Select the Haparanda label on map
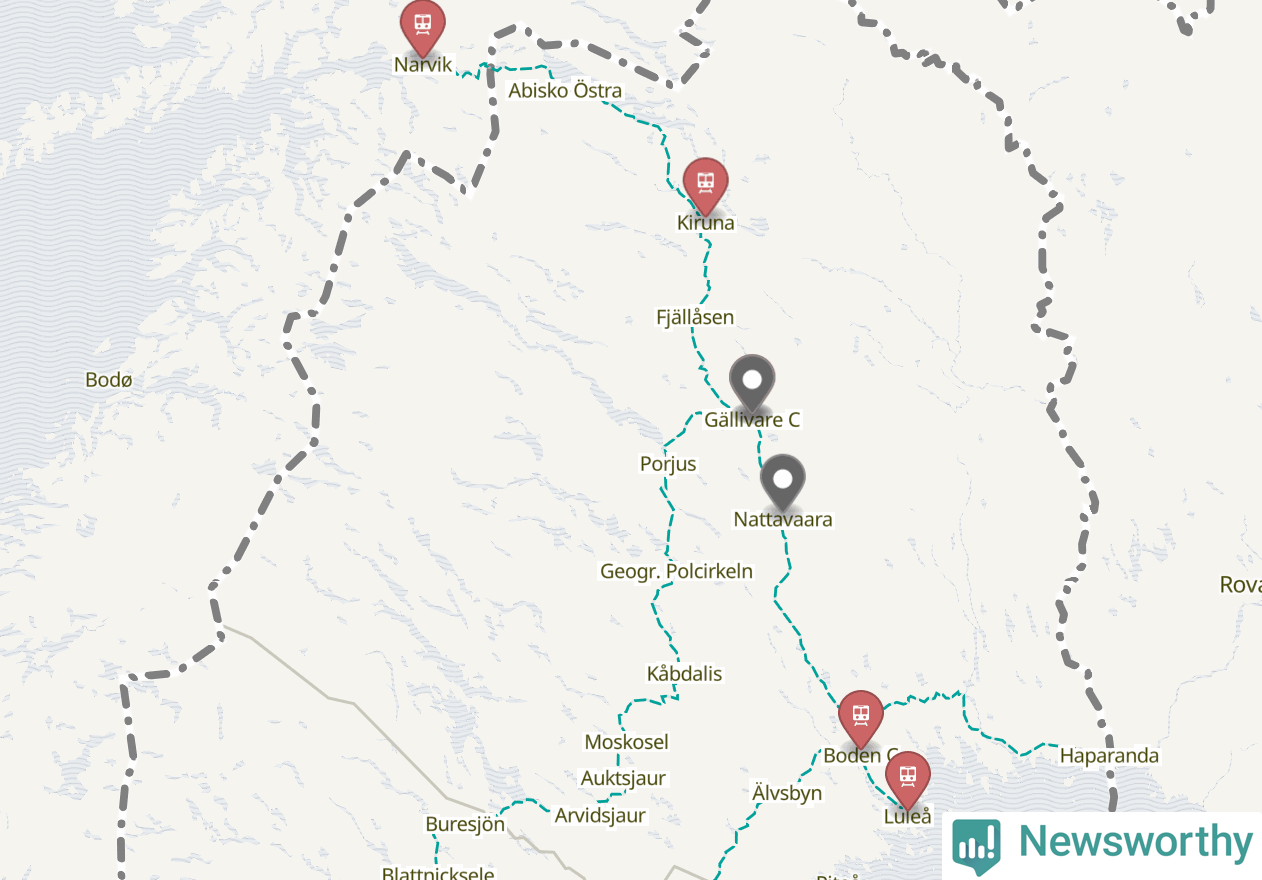 point(1109,755)
